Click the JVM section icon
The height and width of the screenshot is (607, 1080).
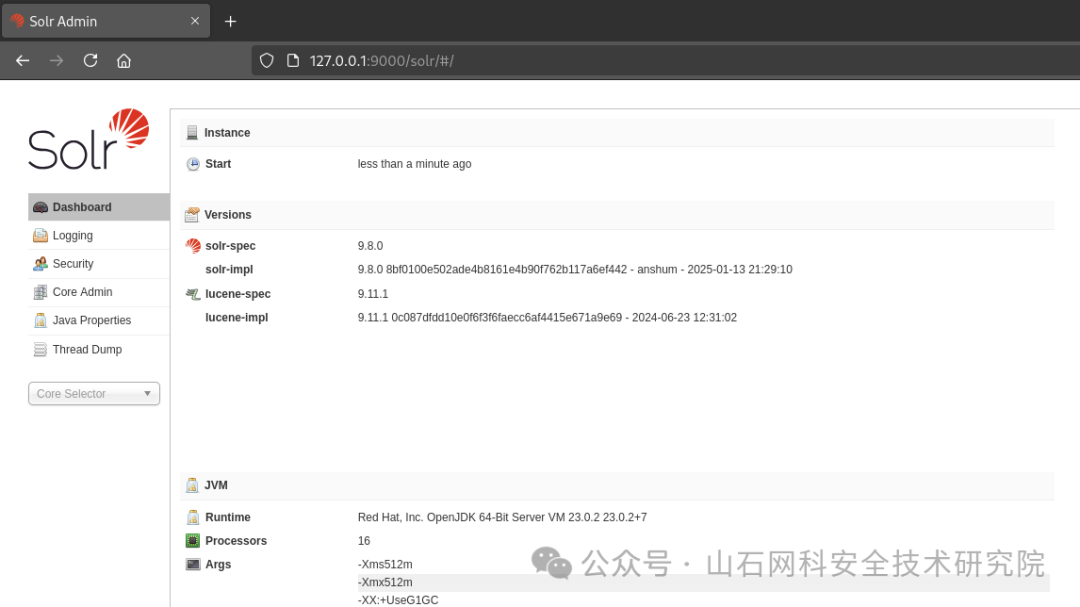[x=192, y=485]
